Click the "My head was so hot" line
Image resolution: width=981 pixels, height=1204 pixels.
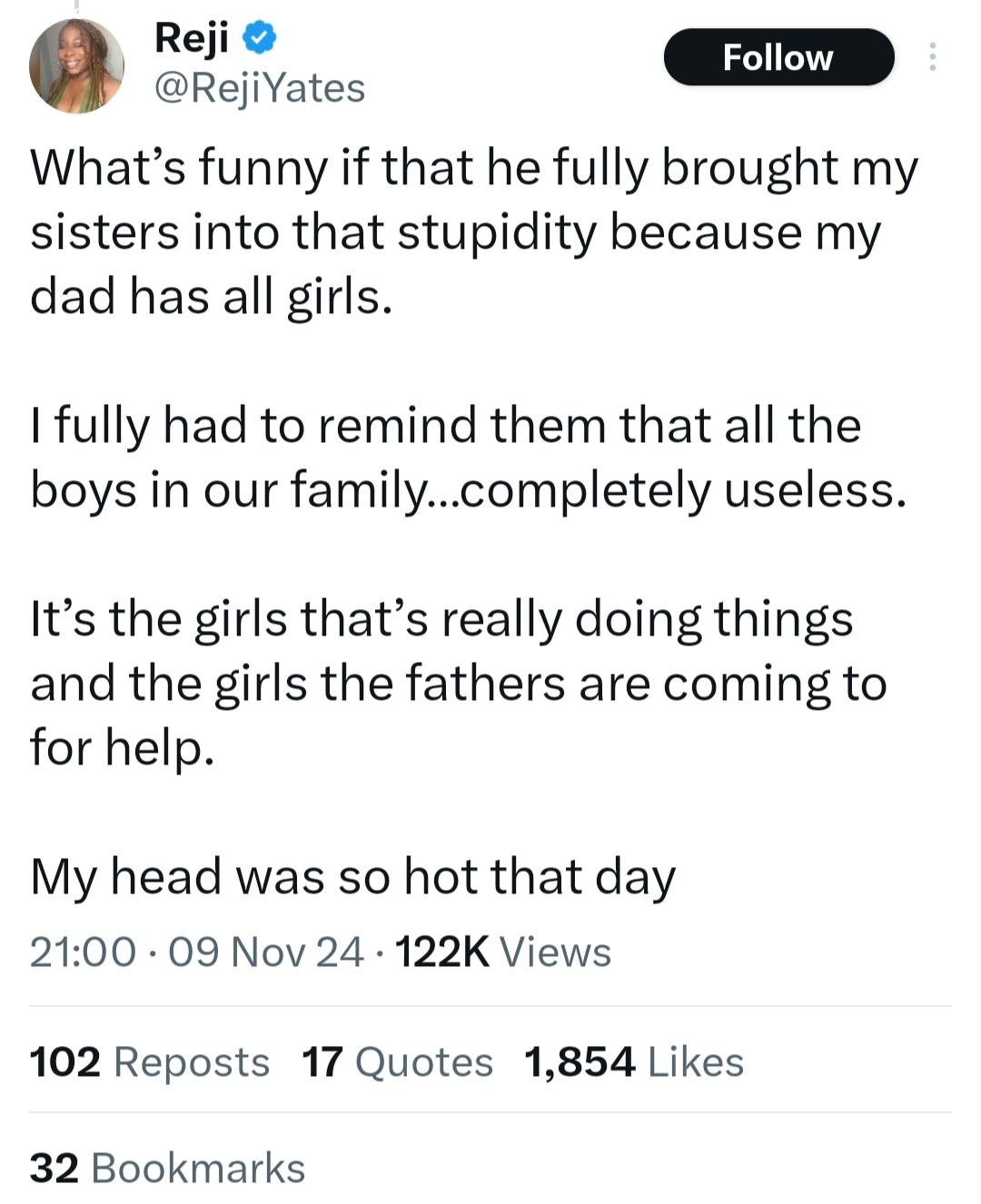click(352, 878)
